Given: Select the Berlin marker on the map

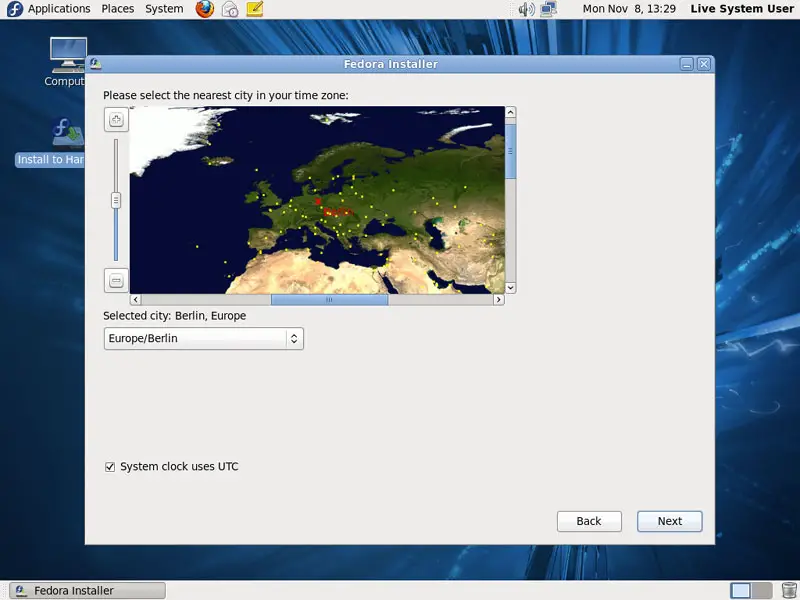Looking at the screenshot, I should point(318,202).
